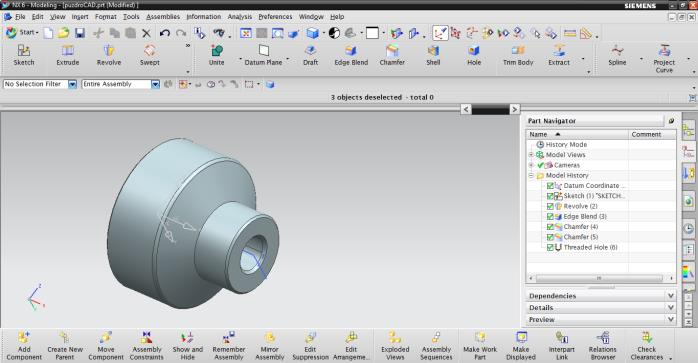Choose the Revolve feature tool
This screenshot has height=363, width=698.
click(x=109, y=55)
